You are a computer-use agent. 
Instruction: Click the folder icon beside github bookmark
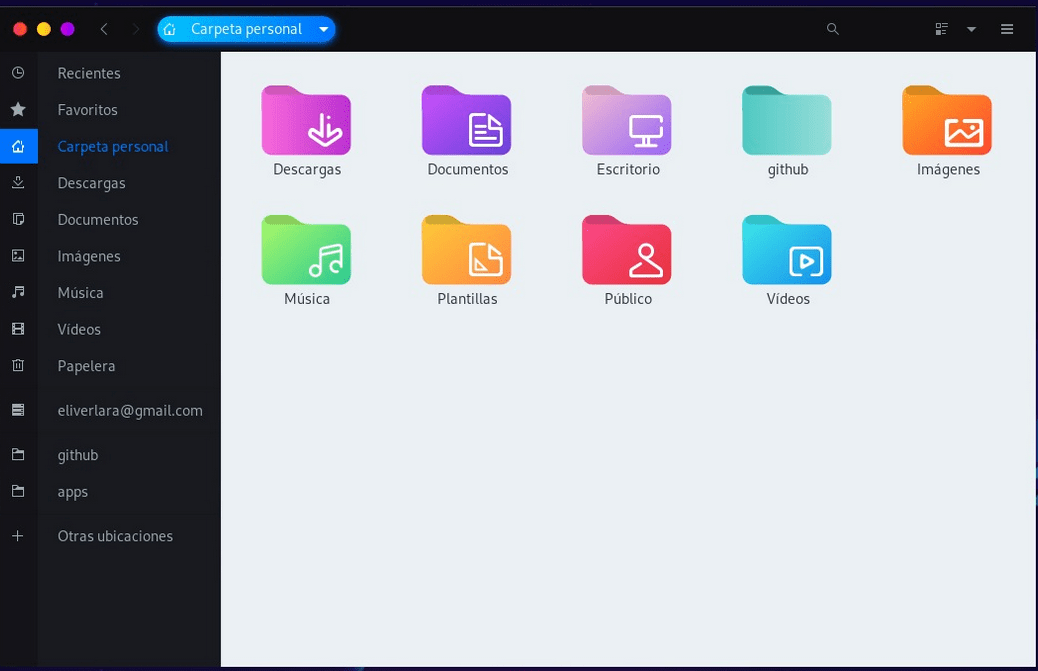[19, 455]
